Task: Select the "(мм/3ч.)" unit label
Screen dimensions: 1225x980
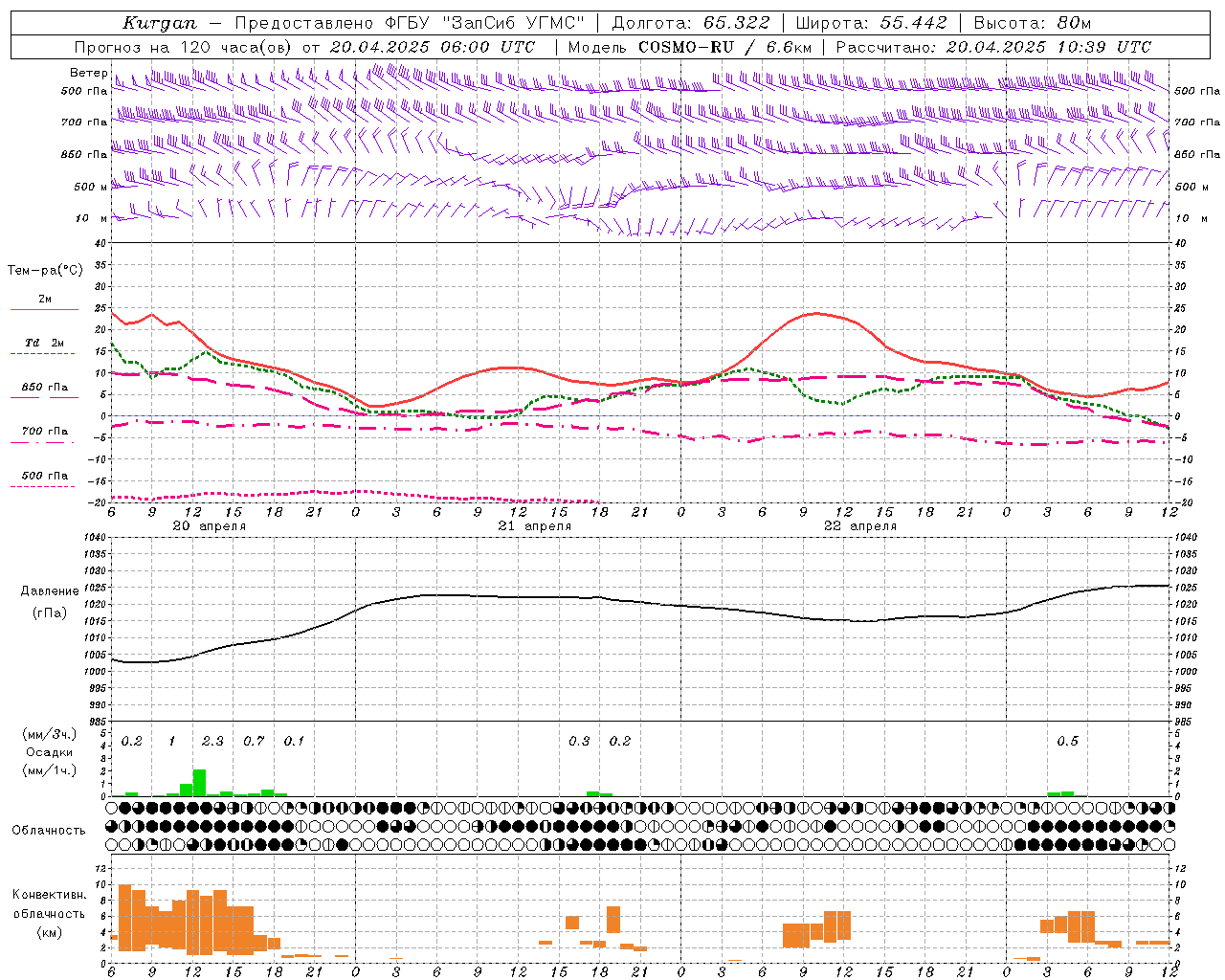Action: 49,734
